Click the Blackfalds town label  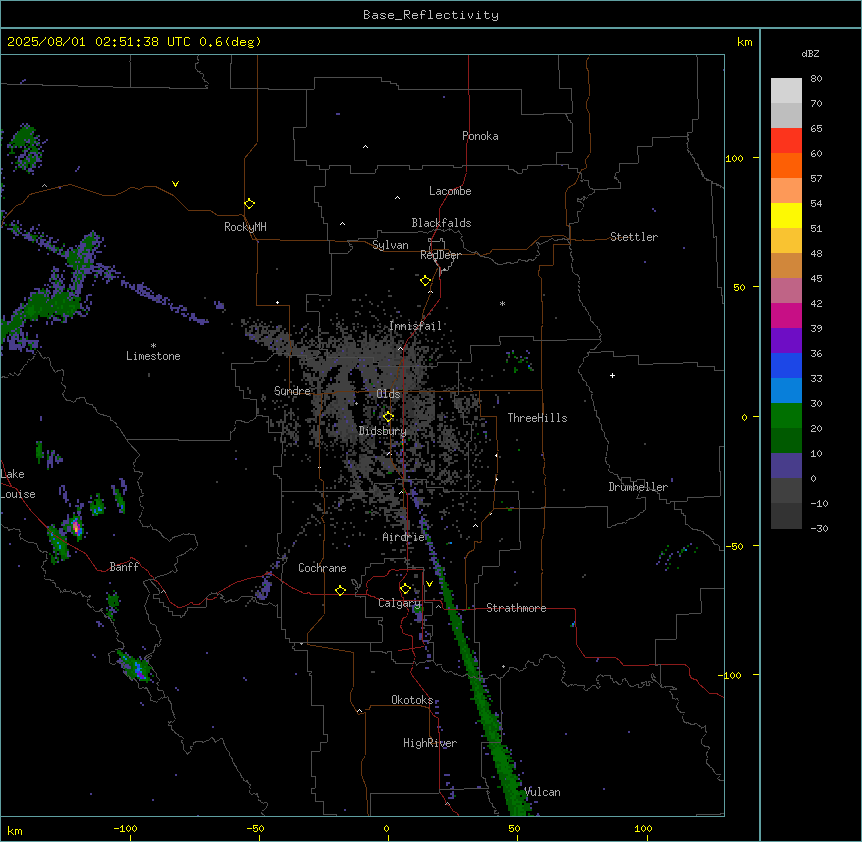coord(441,223)
